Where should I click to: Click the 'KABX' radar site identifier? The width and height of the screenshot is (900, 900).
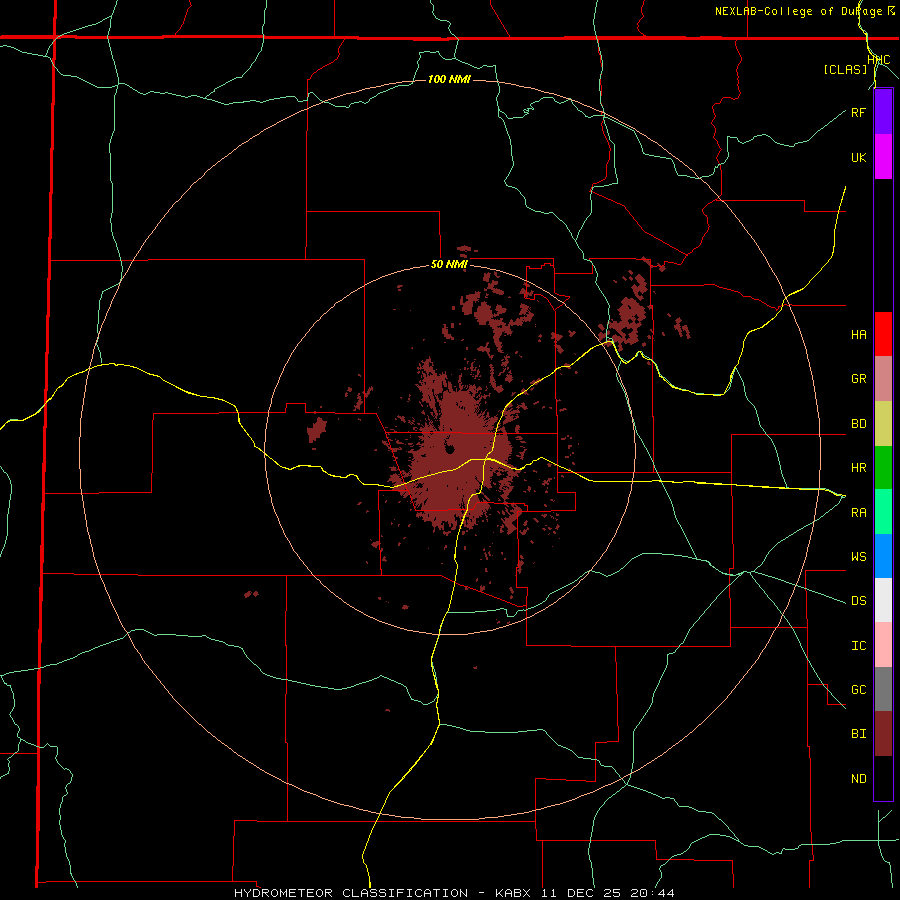(x=513, y=893)
